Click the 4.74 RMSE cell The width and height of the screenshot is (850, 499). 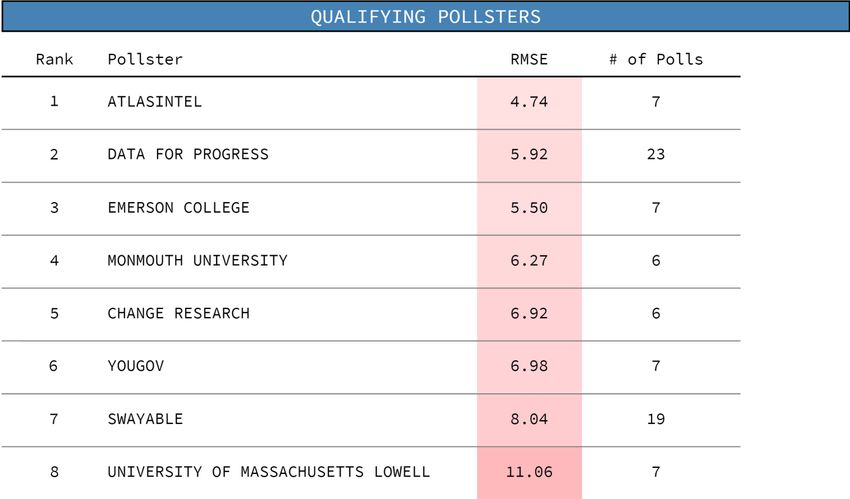click(x=529, y=103)
